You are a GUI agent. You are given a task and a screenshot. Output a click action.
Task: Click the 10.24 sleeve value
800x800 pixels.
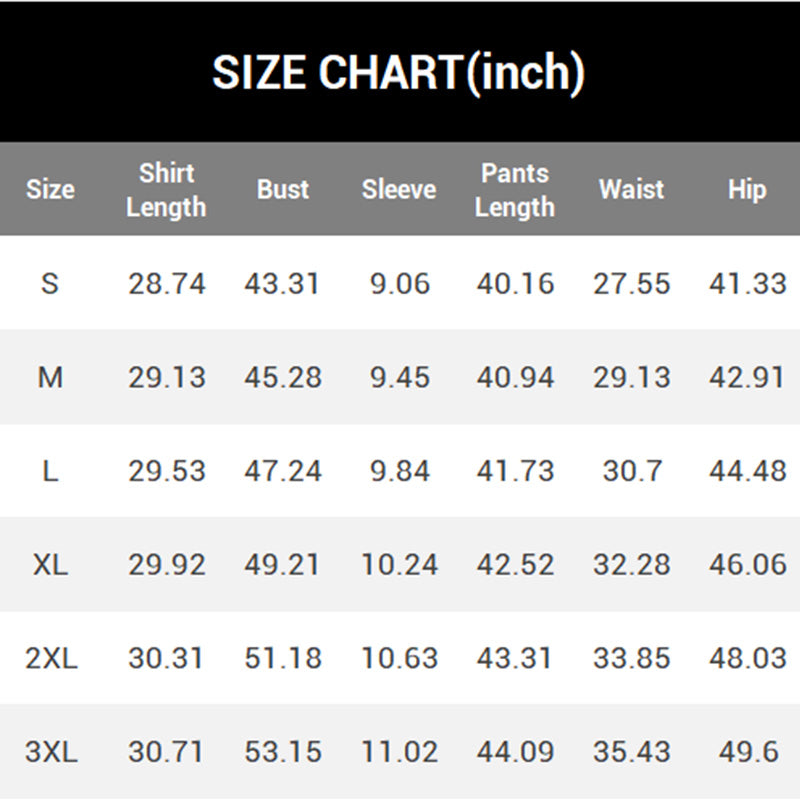[x=399, y=565]
